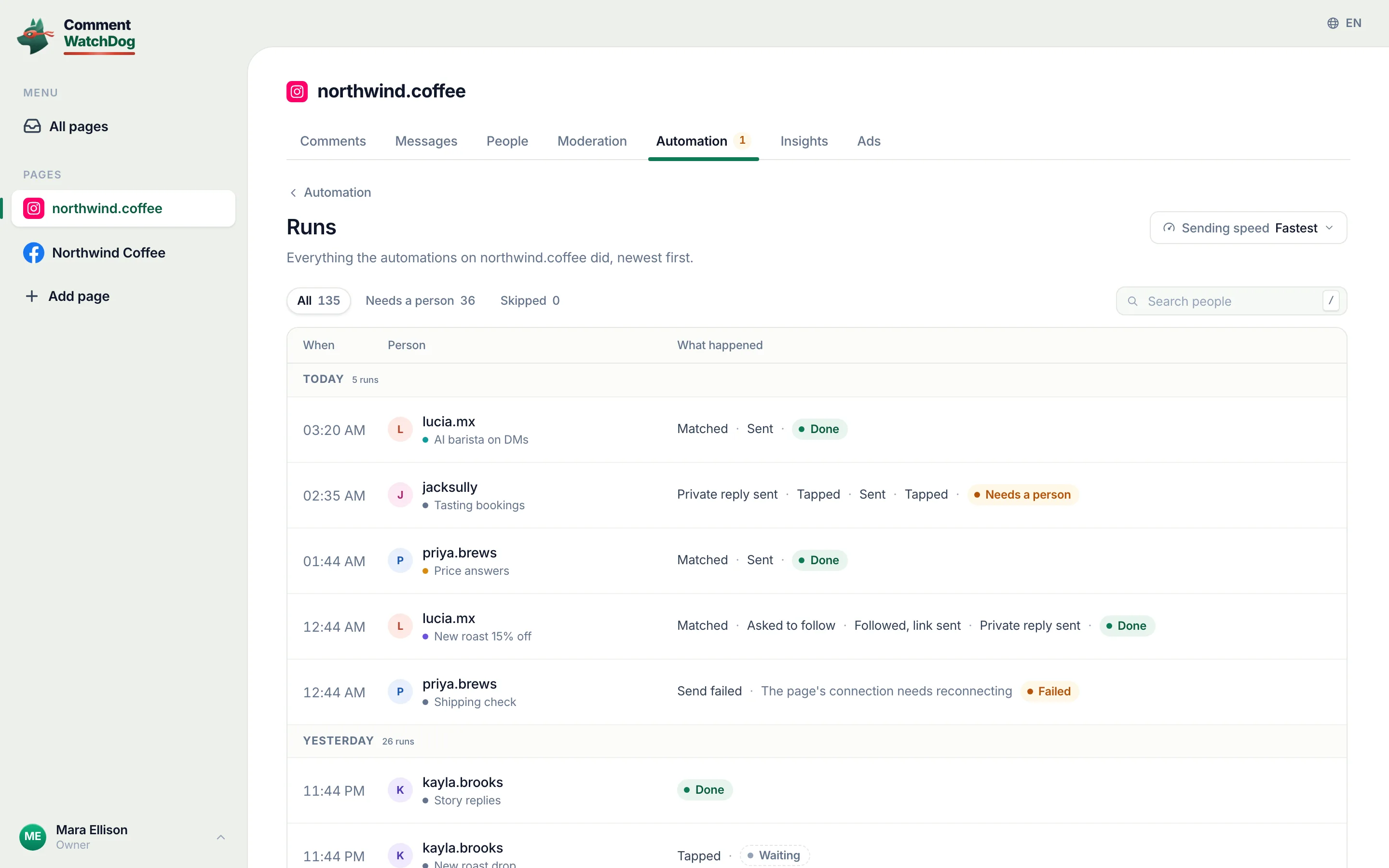This screenshot has height=868, width=1389.
Task: Filter by Needs a person 36
Action: (x=420, y=301)
